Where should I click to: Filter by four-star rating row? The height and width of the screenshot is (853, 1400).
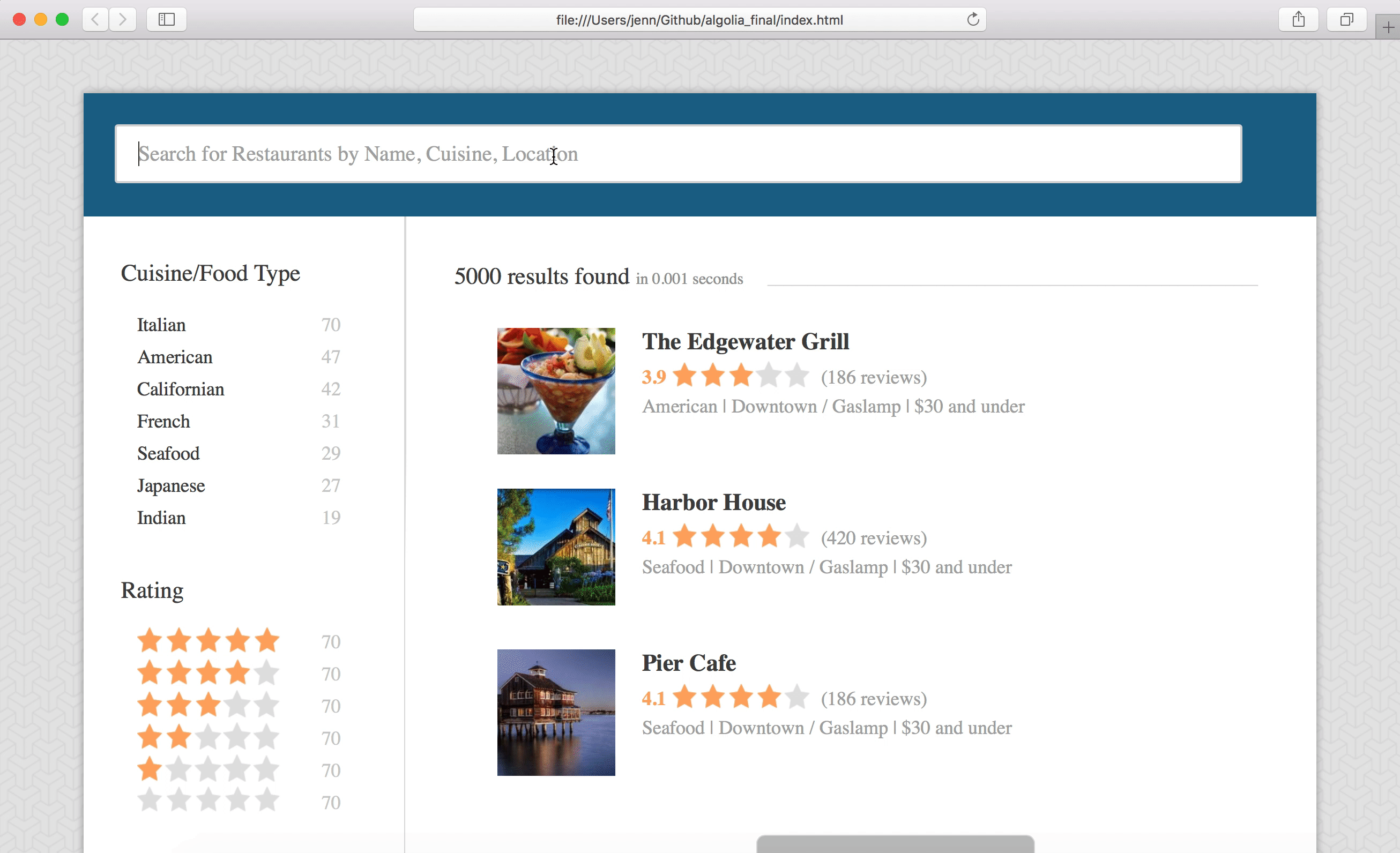coord(208,673)
